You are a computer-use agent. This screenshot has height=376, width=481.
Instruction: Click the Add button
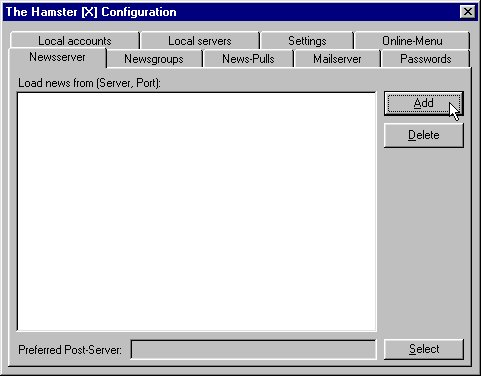(x=424, y=103)
